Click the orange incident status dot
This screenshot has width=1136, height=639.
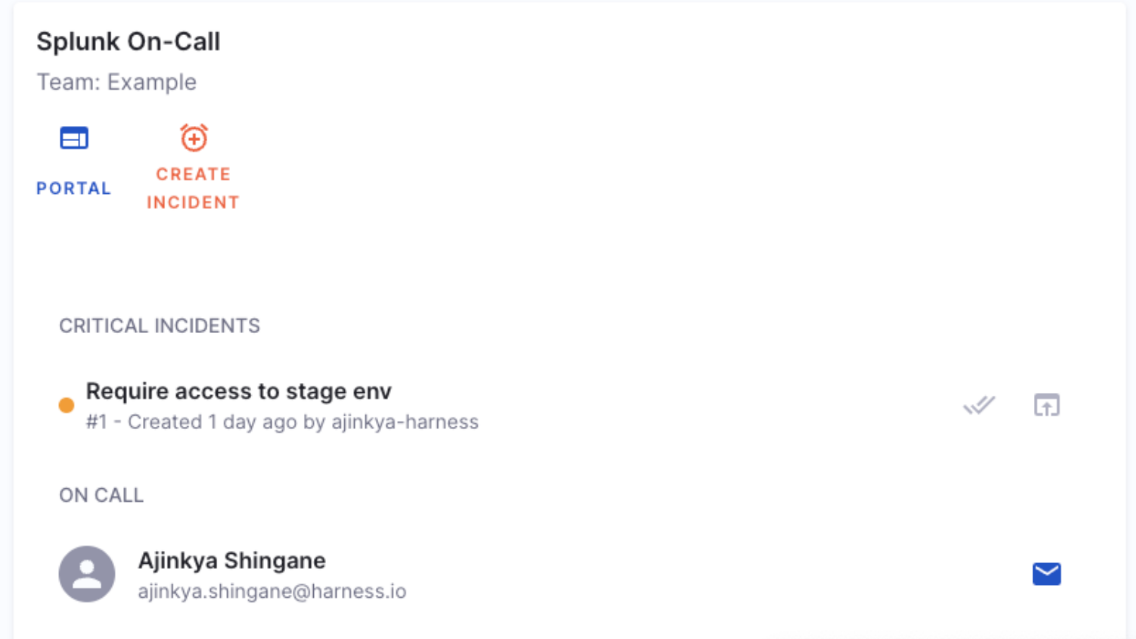point(66,405)
